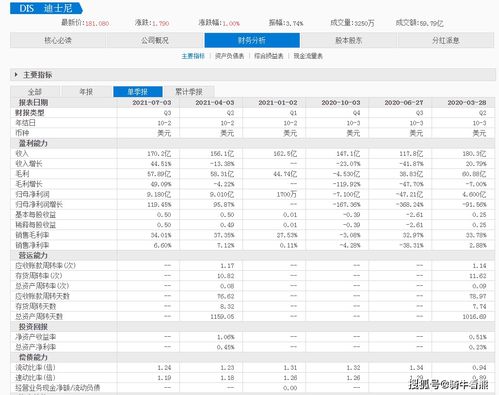Click the 币种 row label

22,133
